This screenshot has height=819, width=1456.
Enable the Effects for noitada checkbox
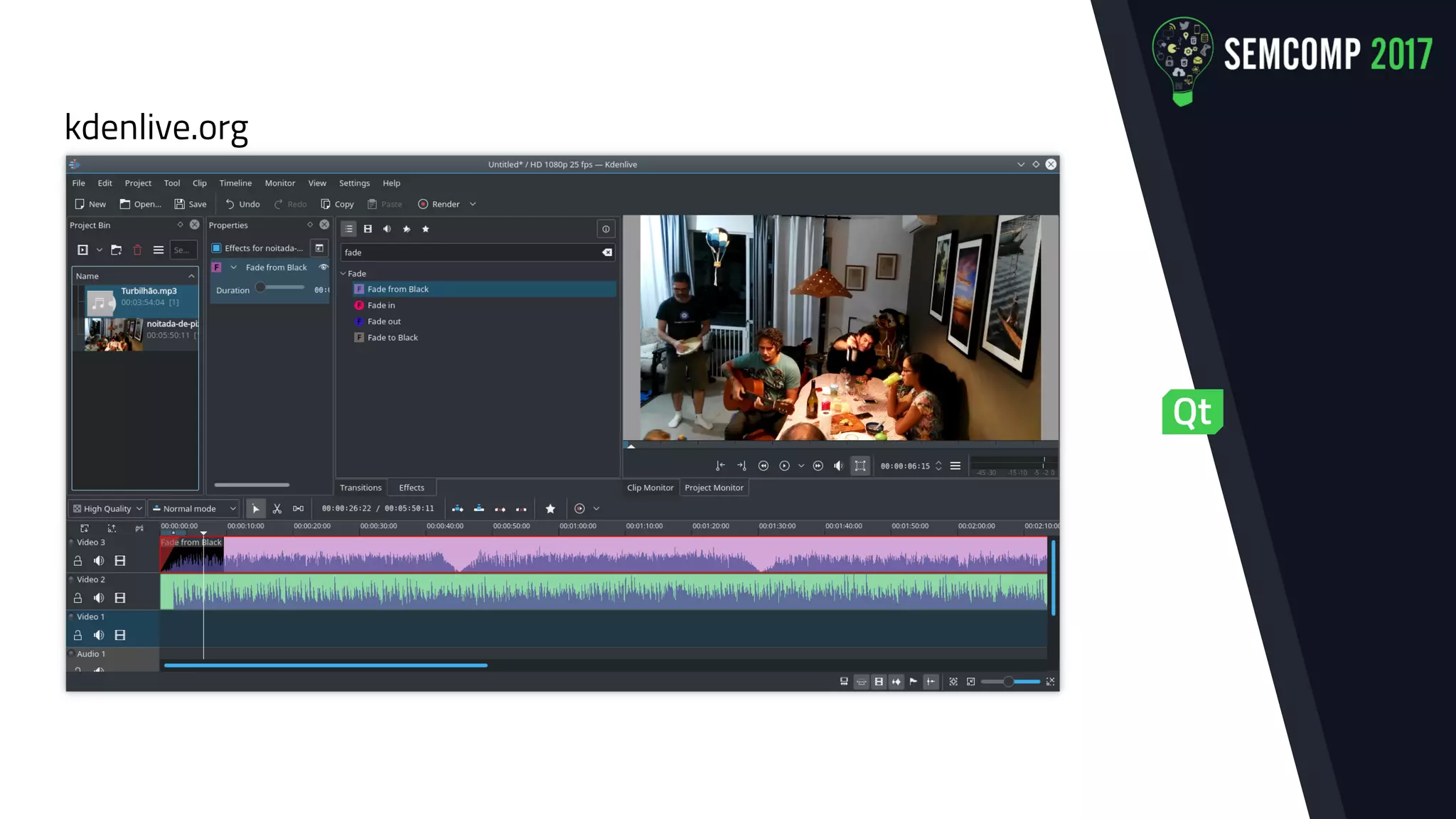click(217, 248)
